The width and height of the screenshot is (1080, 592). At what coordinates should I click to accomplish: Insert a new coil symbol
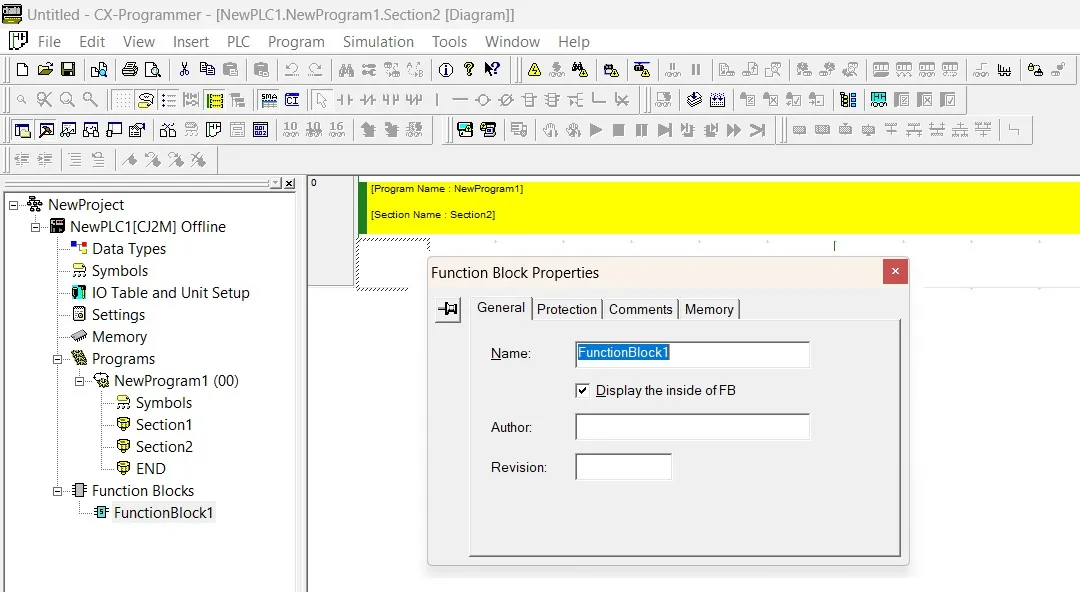pos(483,100)
